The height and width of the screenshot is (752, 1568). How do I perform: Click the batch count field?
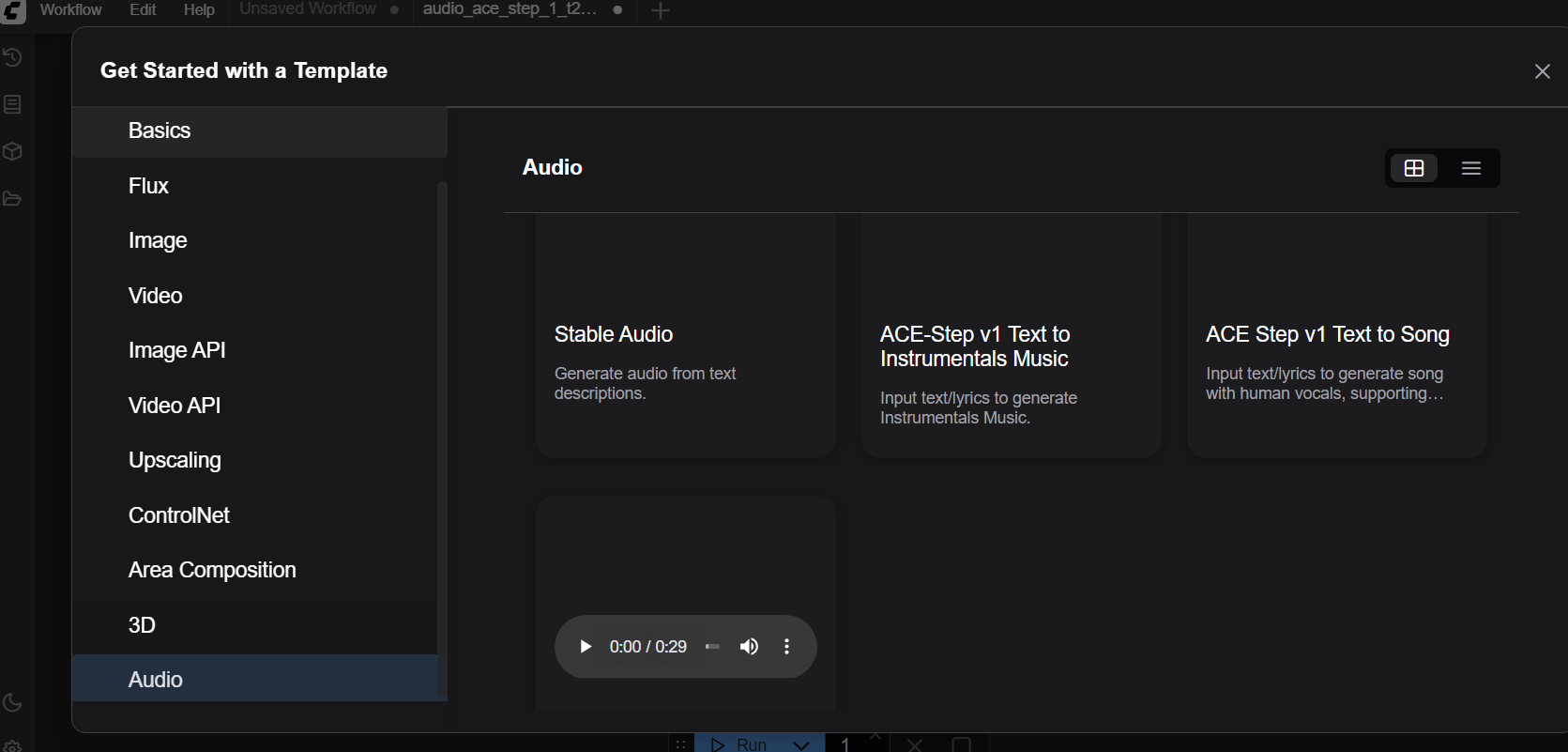tap(845, 744)
